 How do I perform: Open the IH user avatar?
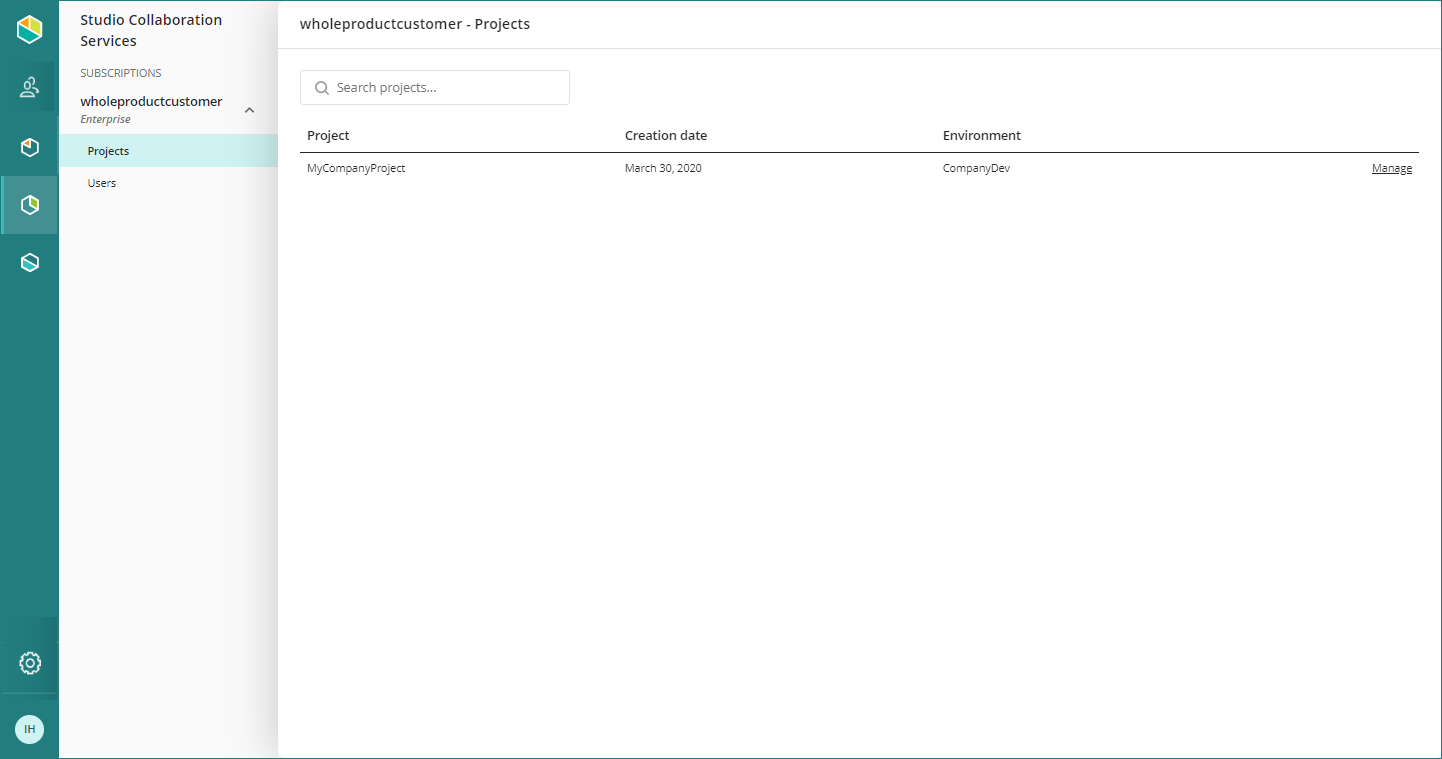coord(30,729)
